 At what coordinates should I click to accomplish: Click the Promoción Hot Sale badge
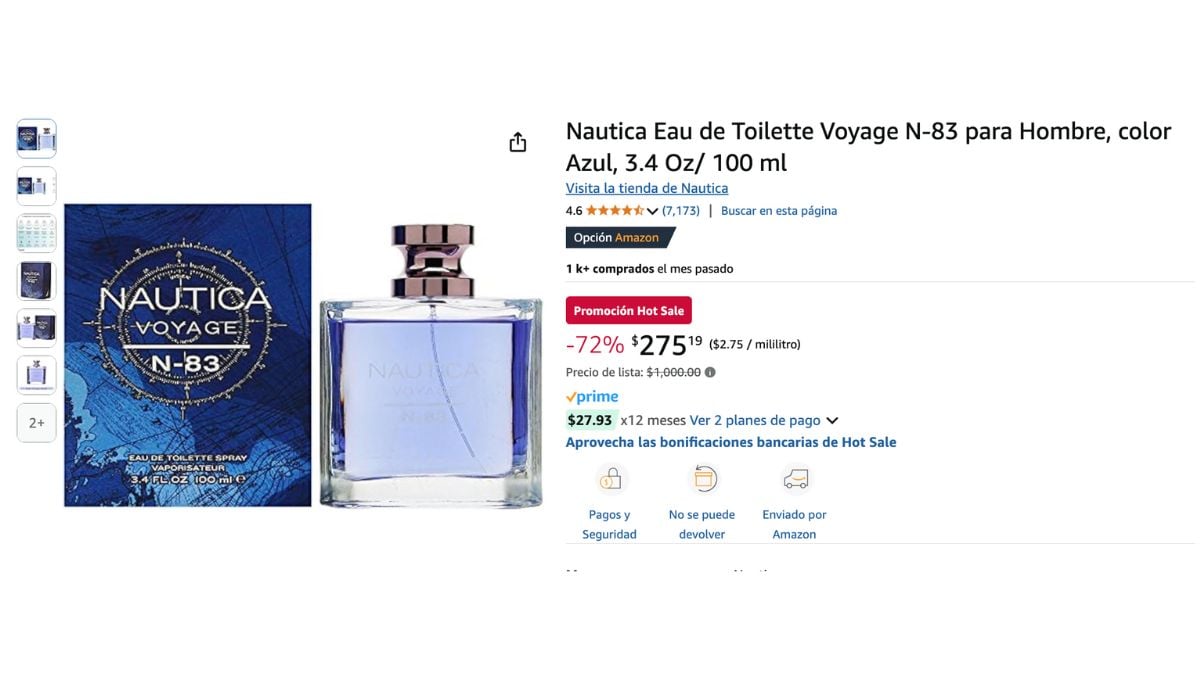[629, 311]
